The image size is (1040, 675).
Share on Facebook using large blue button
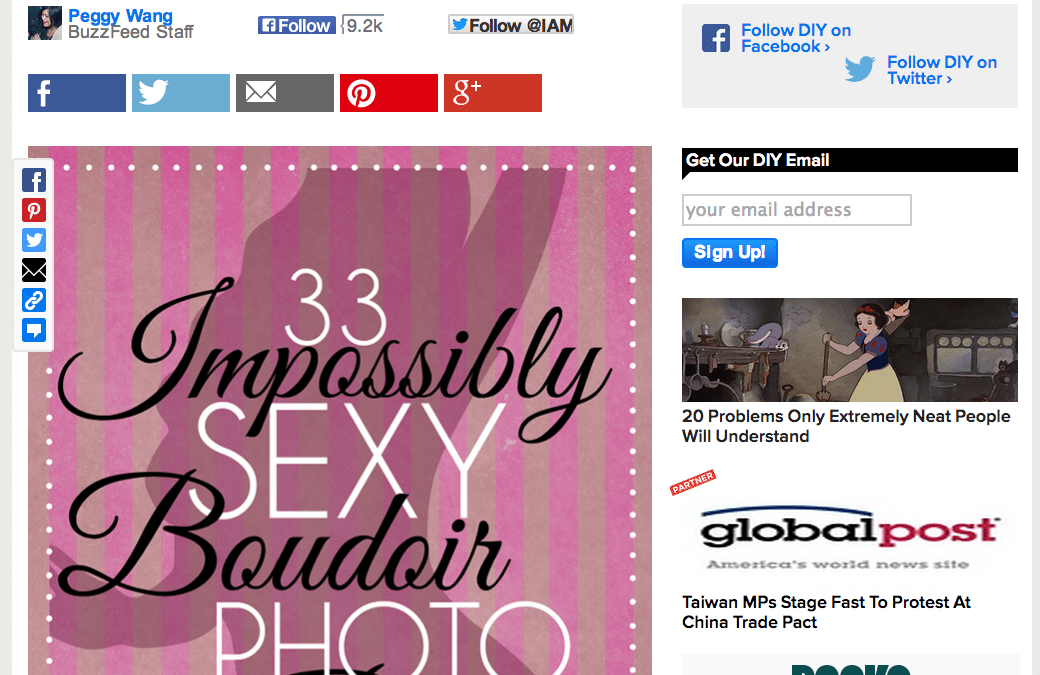point(76,93)
